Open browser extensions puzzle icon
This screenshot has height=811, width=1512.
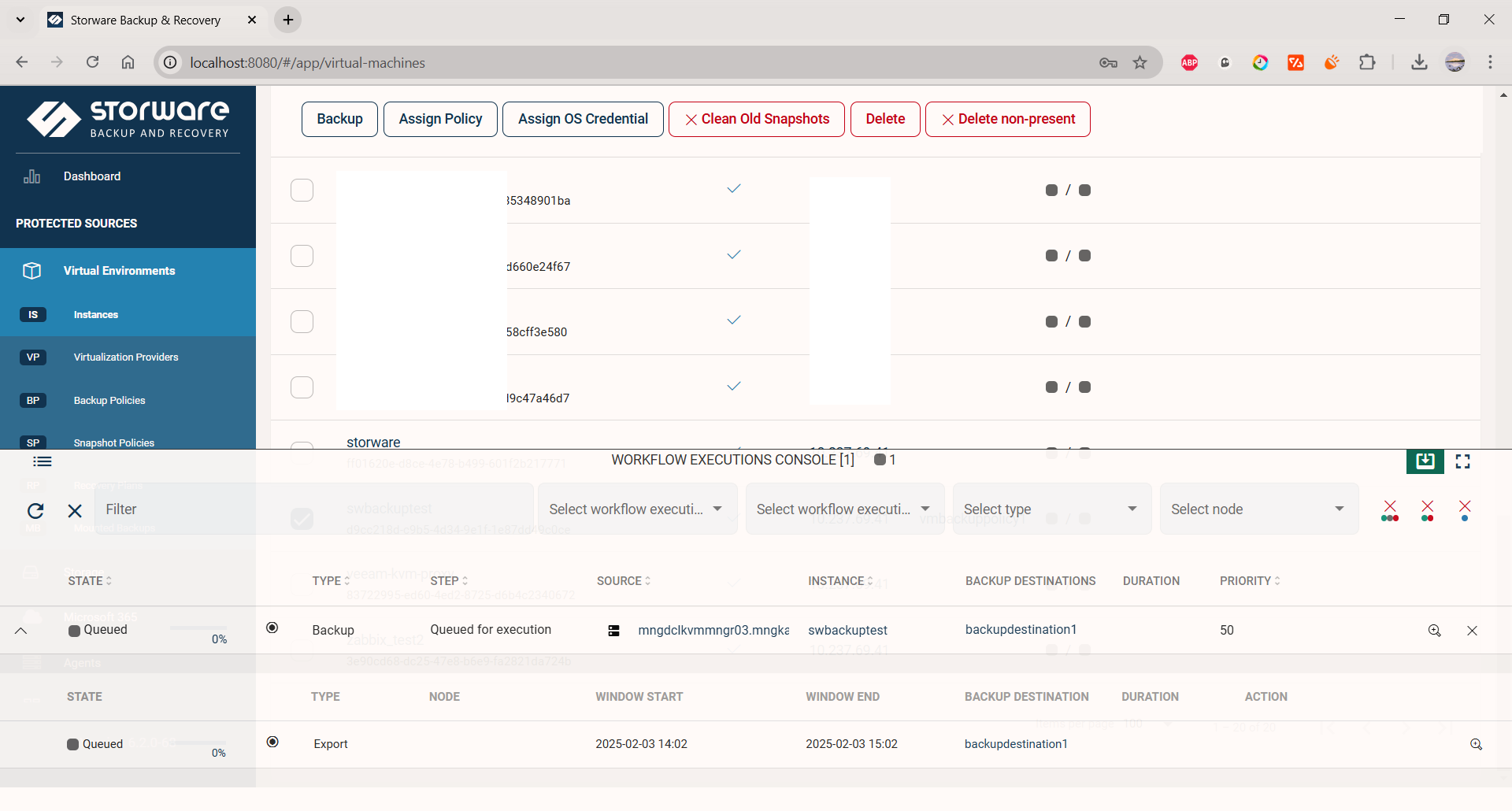coord(1368,62)
